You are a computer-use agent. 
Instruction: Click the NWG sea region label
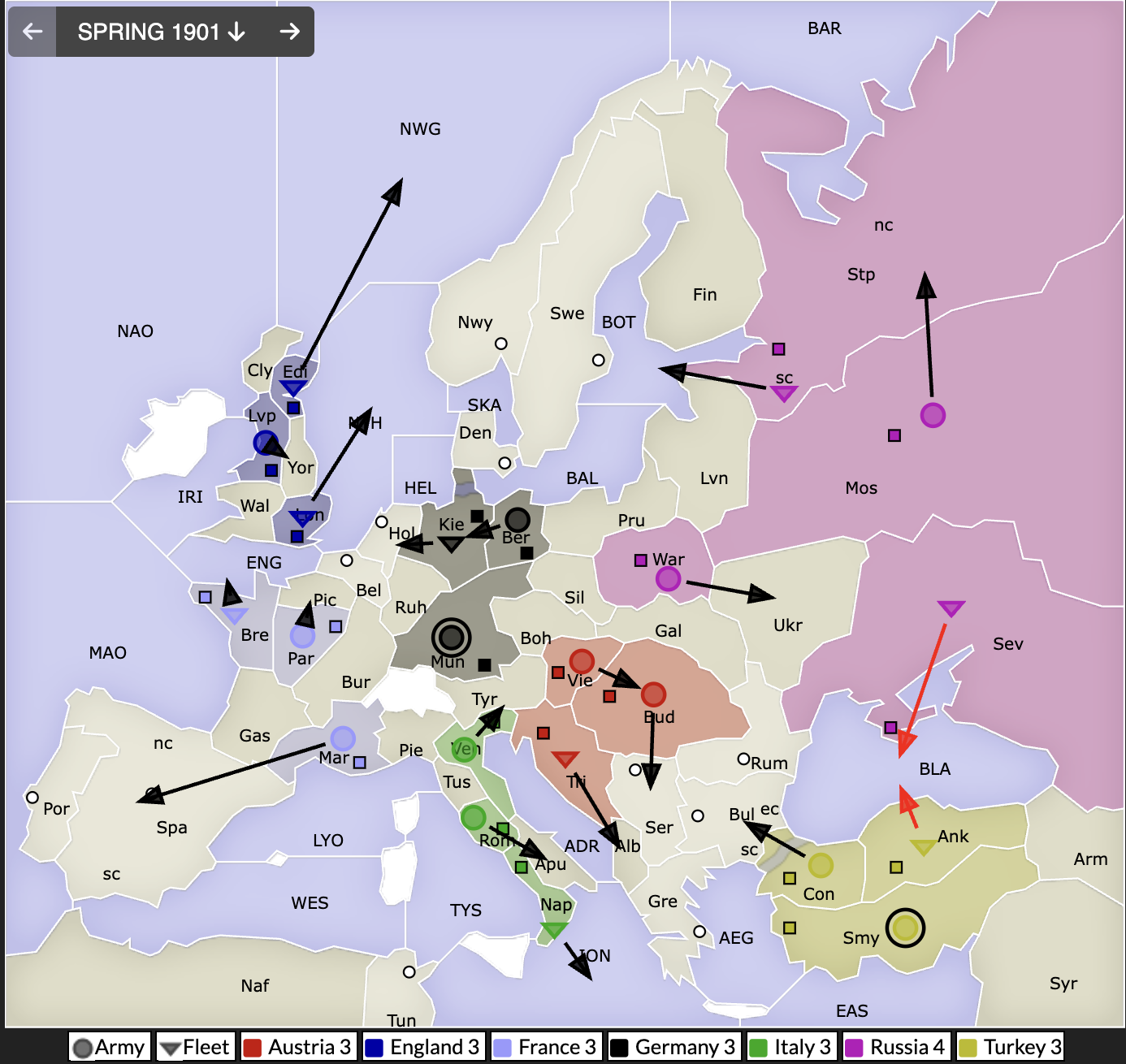click(x=420, y=129)
